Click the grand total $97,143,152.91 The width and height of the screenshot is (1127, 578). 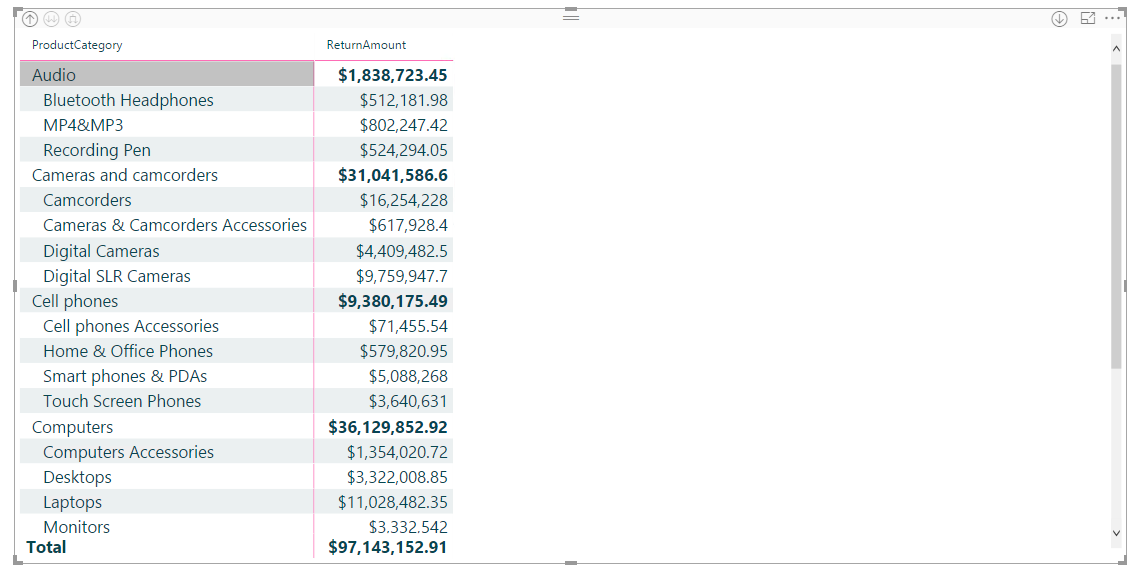click(387, 547)
